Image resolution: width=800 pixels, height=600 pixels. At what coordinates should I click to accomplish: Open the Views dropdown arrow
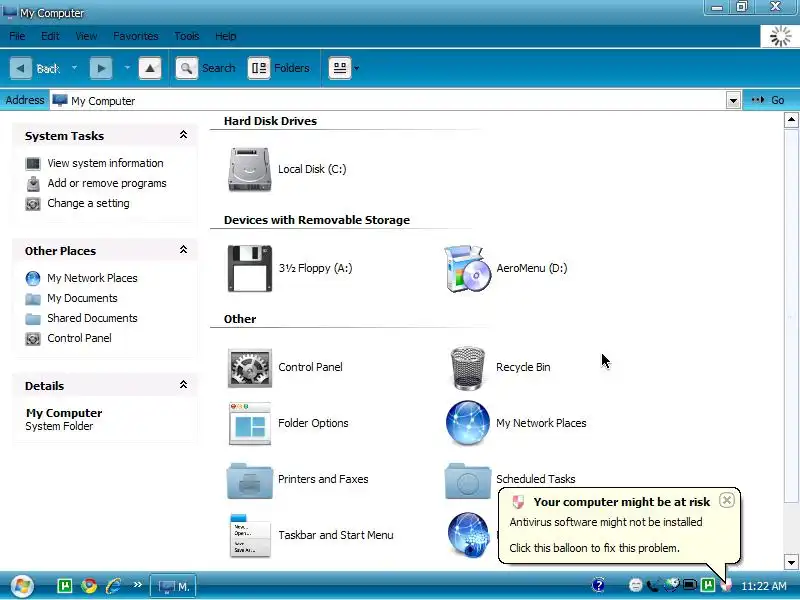click(357, 68)
